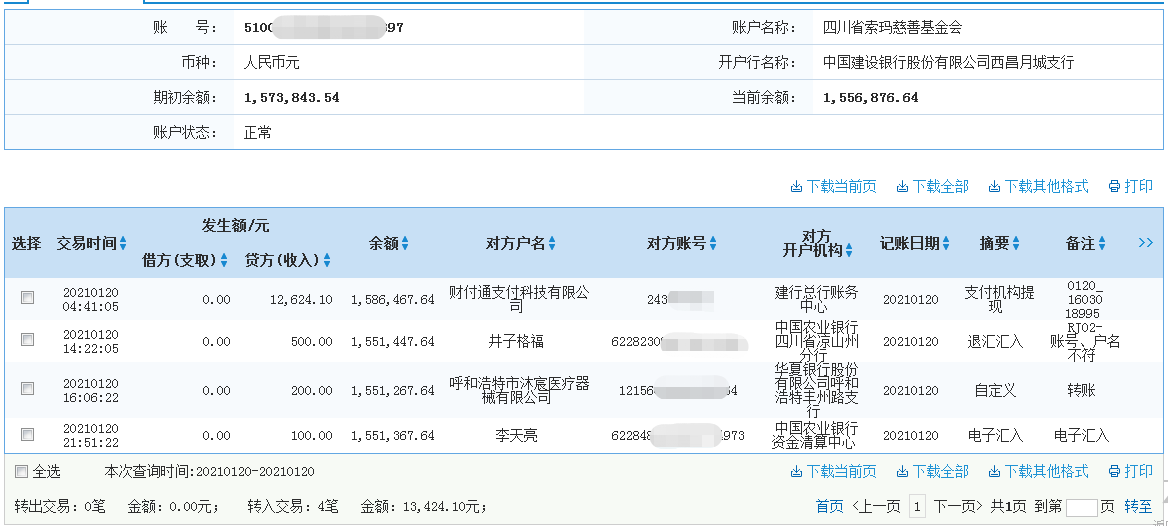Click the top 下载全部 download icon
Viewport: 1168px width, 526px height.
[x=902, y=187]
